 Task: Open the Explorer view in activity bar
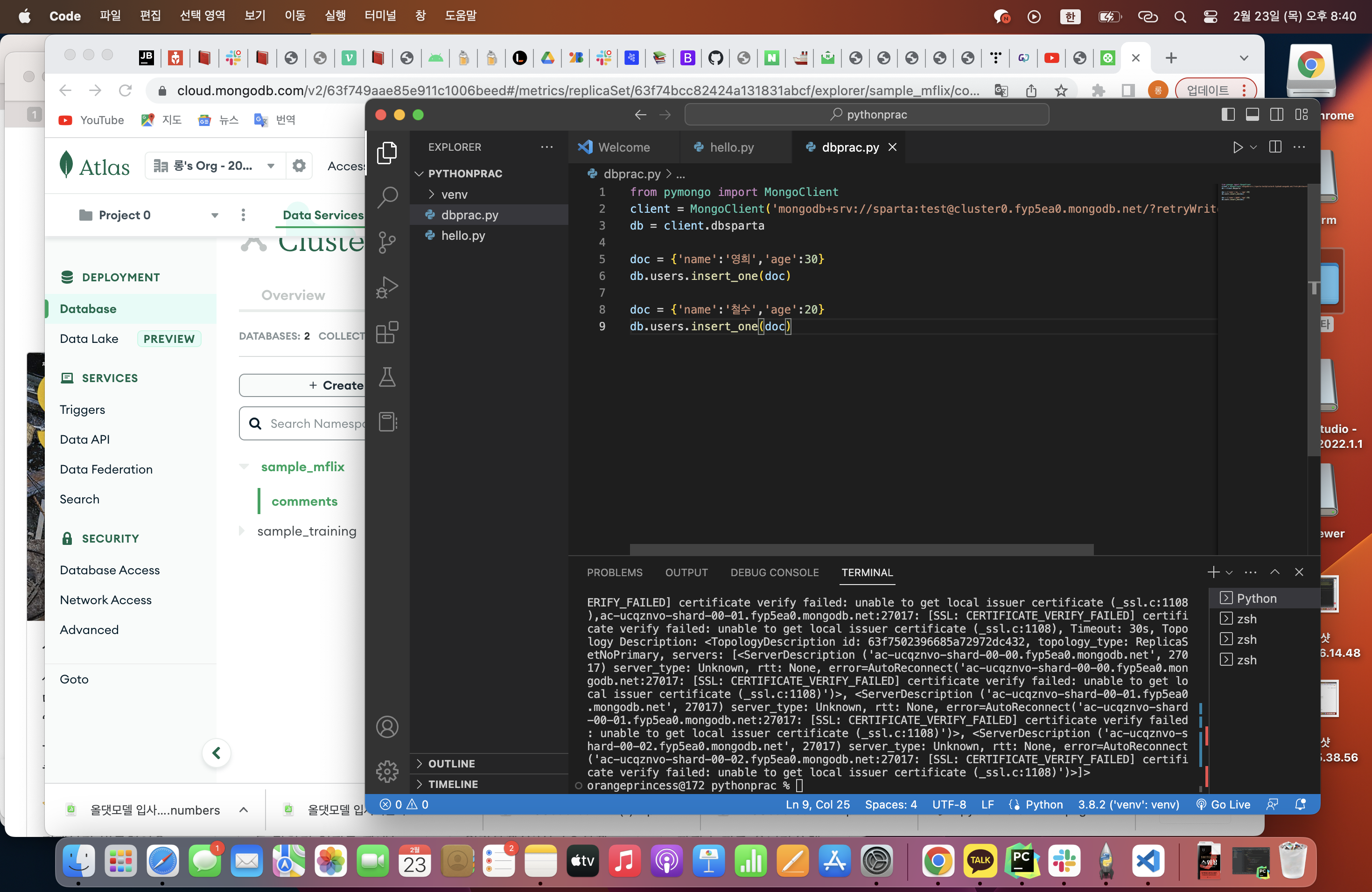387,152
